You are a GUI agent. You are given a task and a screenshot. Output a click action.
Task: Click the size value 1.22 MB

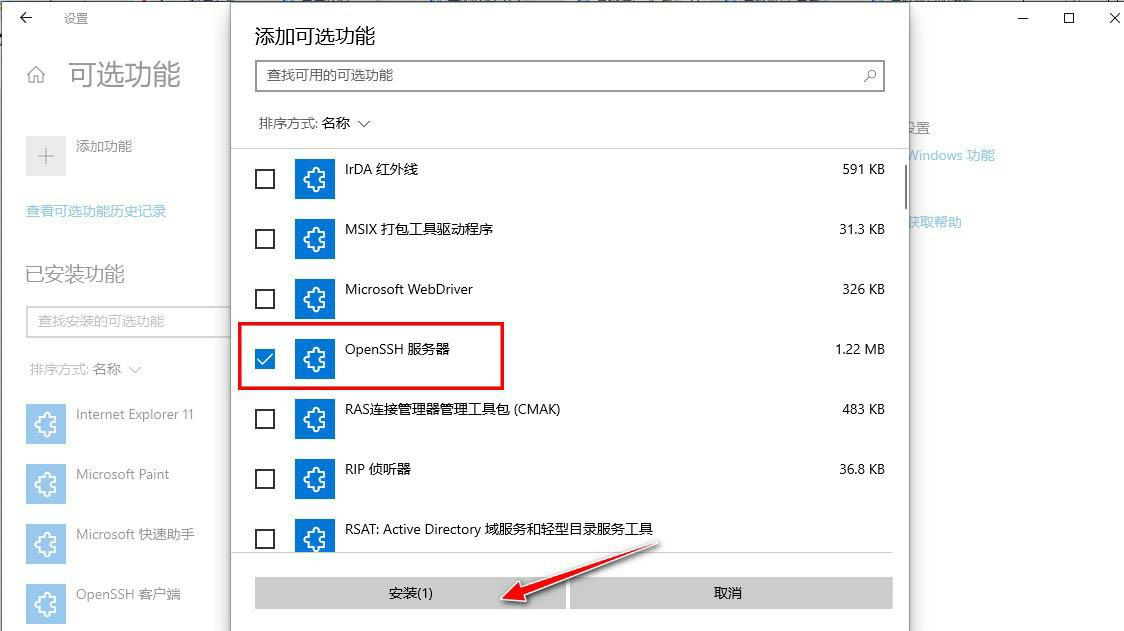859,349
